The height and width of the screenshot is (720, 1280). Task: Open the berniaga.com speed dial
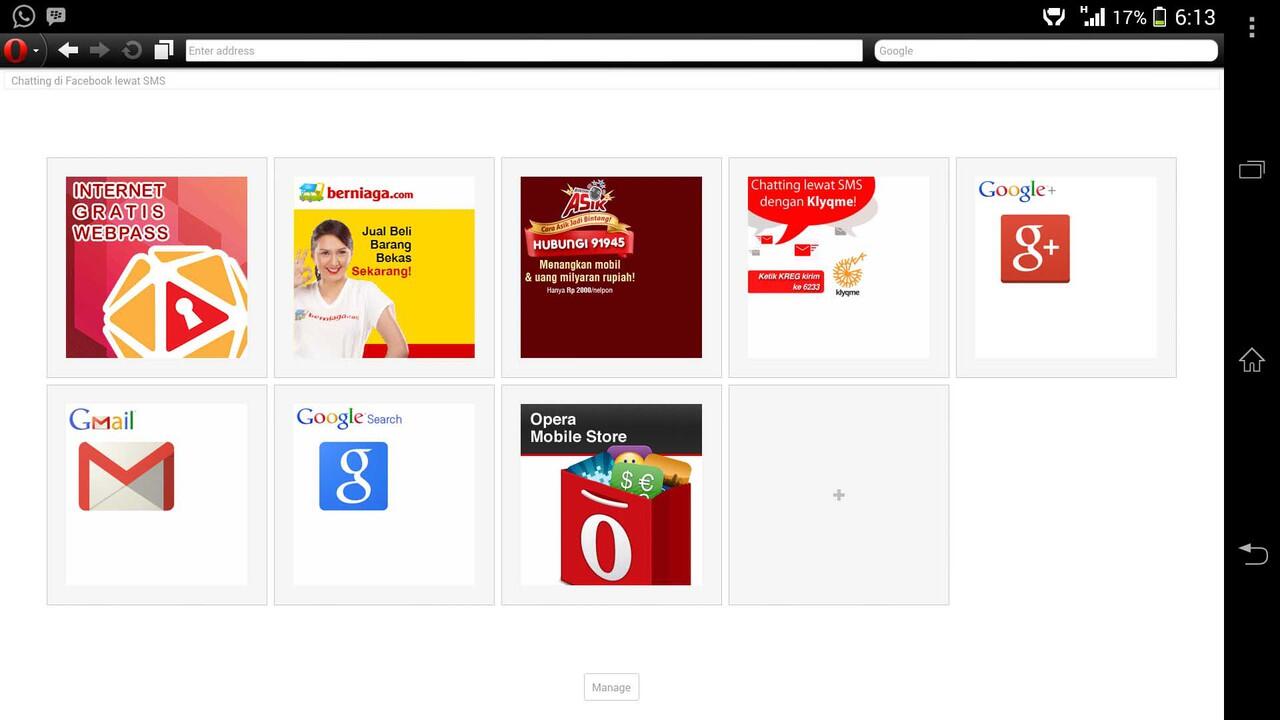coord(384,267)
